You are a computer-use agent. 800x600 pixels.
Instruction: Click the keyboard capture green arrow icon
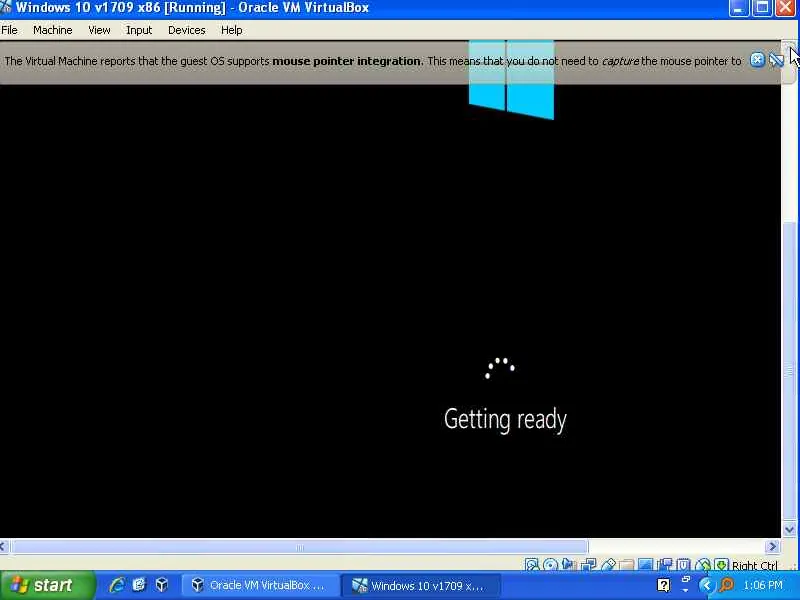coord(721,564)
